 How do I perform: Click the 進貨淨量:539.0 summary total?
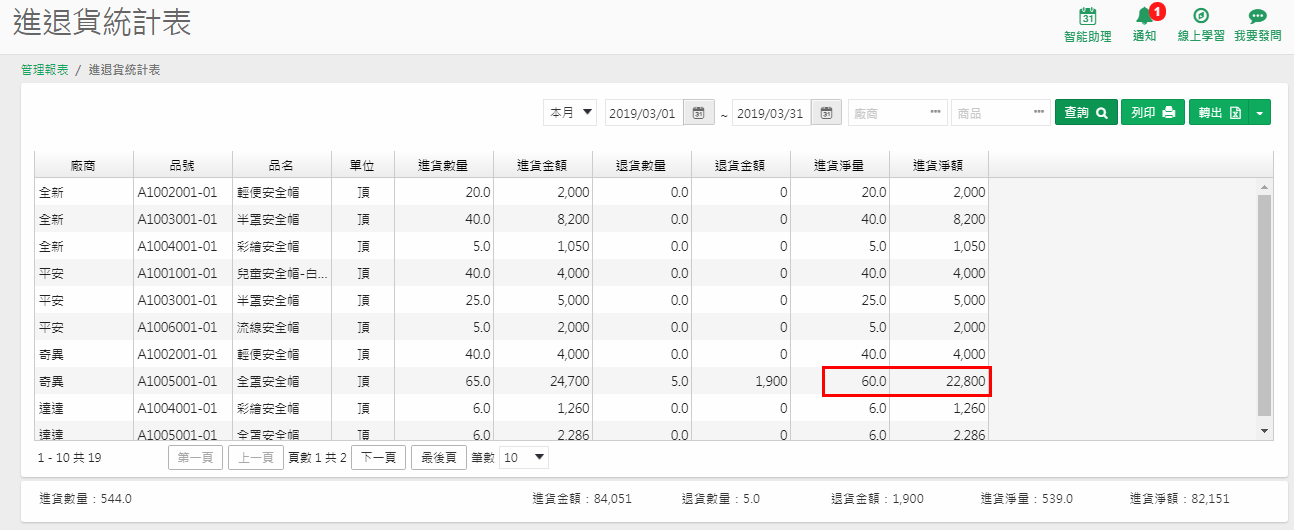[1027, 498]
